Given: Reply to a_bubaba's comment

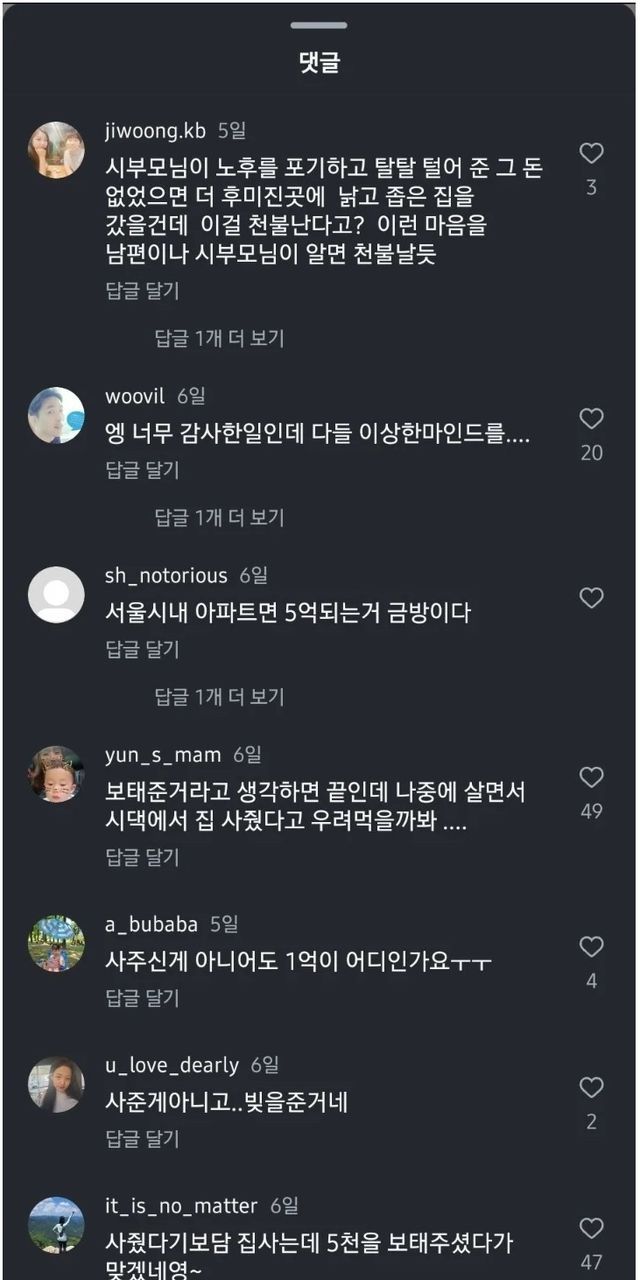Looking at the screenshot, I should coord(142,997).
